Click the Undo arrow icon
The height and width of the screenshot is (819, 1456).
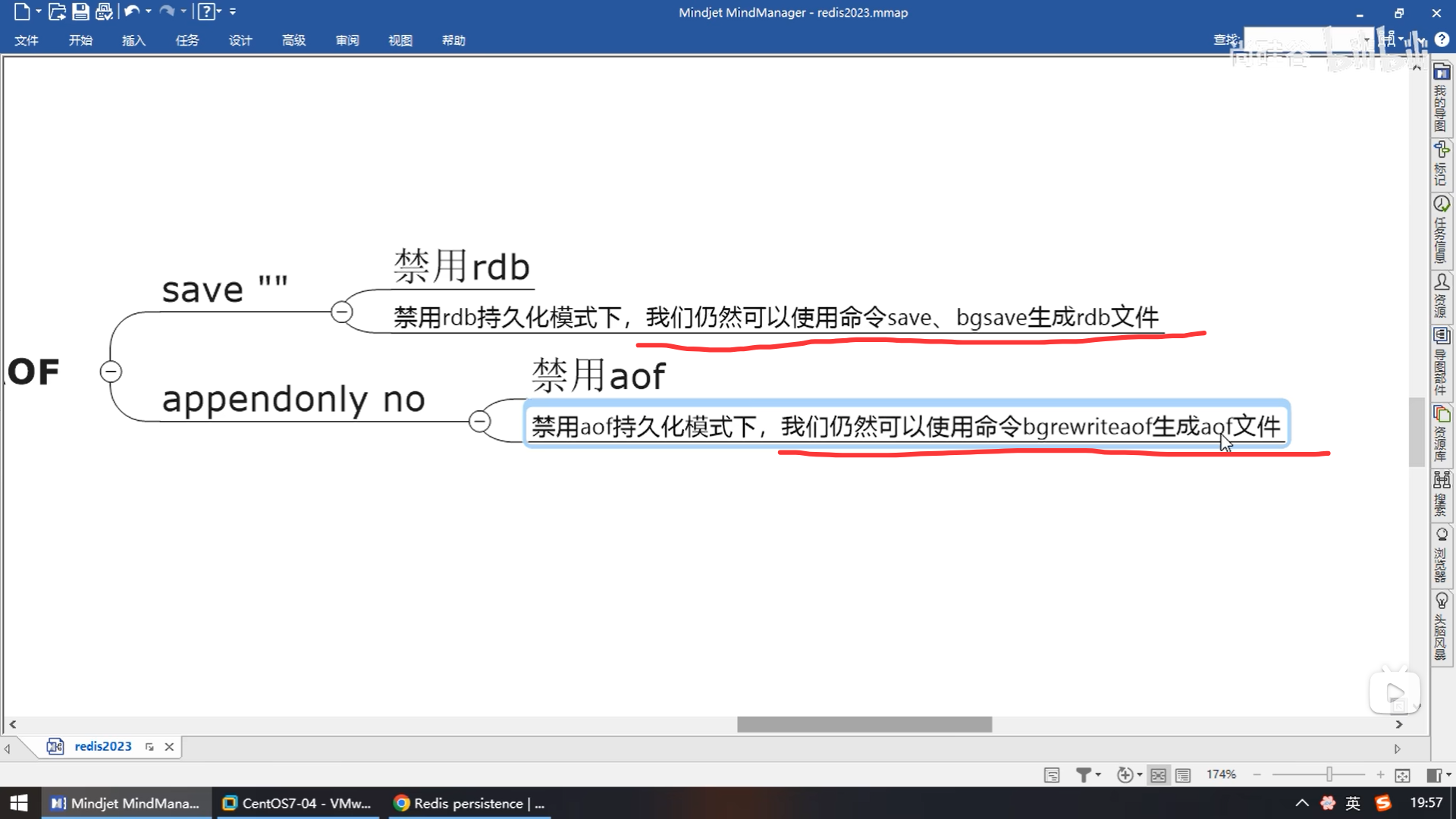tap(131, 11)
